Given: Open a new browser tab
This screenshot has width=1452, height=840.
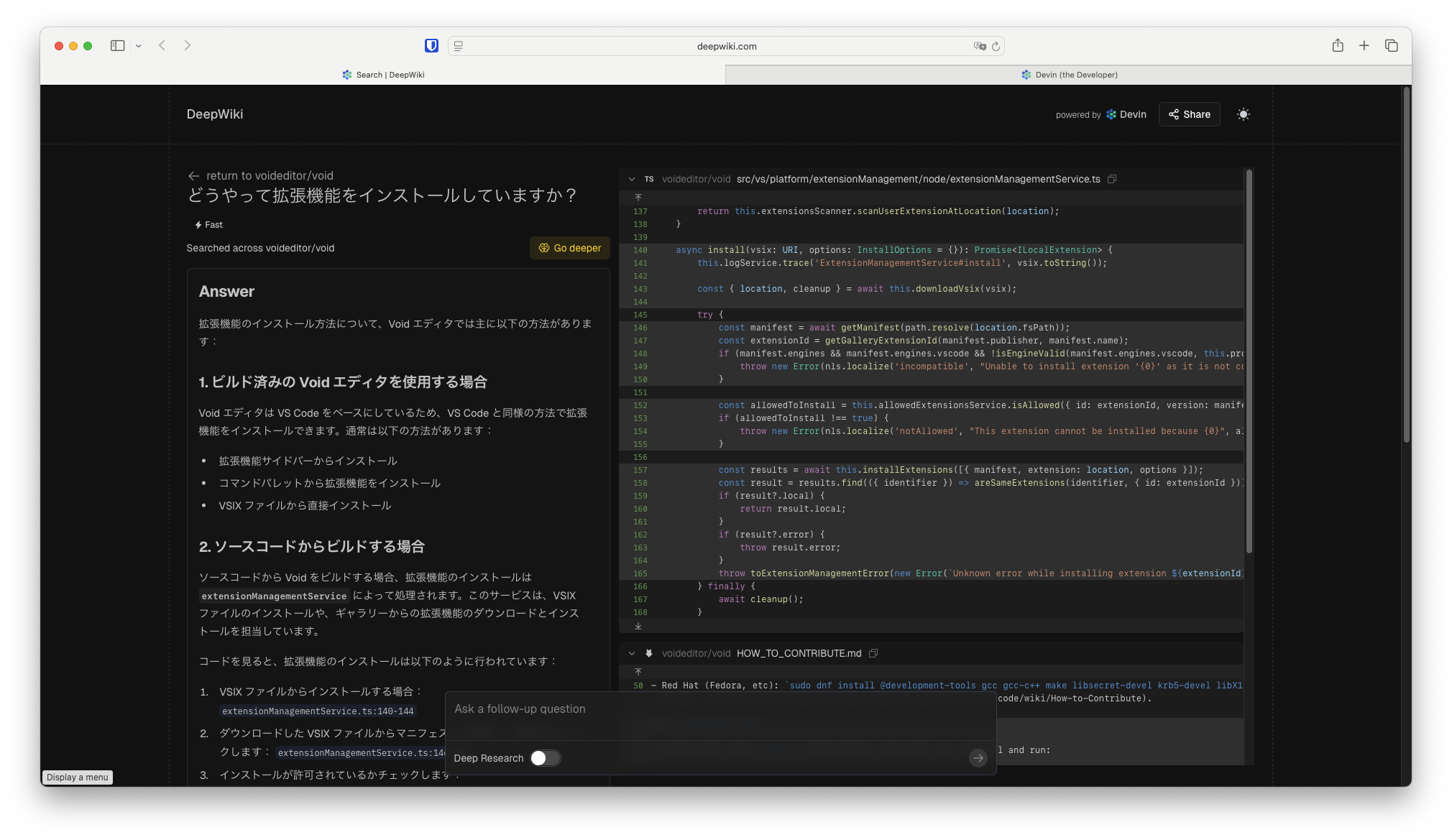Looking at the screenshot, I should [1364, 46].
